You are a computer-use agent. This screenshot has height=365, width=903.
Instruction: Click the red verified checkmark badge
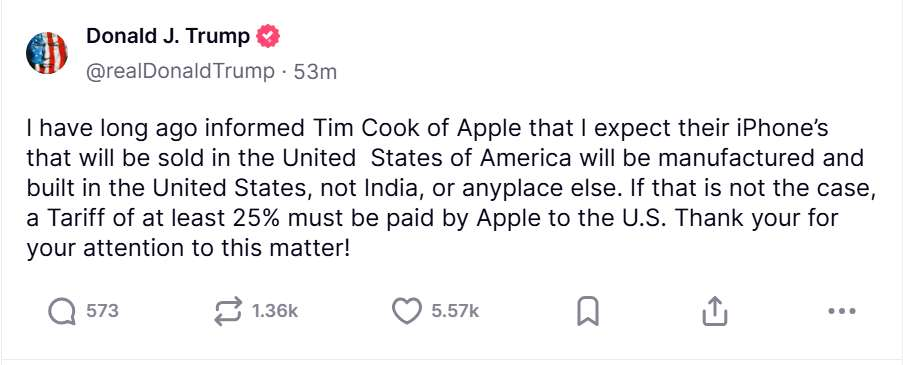click(268, 37)
